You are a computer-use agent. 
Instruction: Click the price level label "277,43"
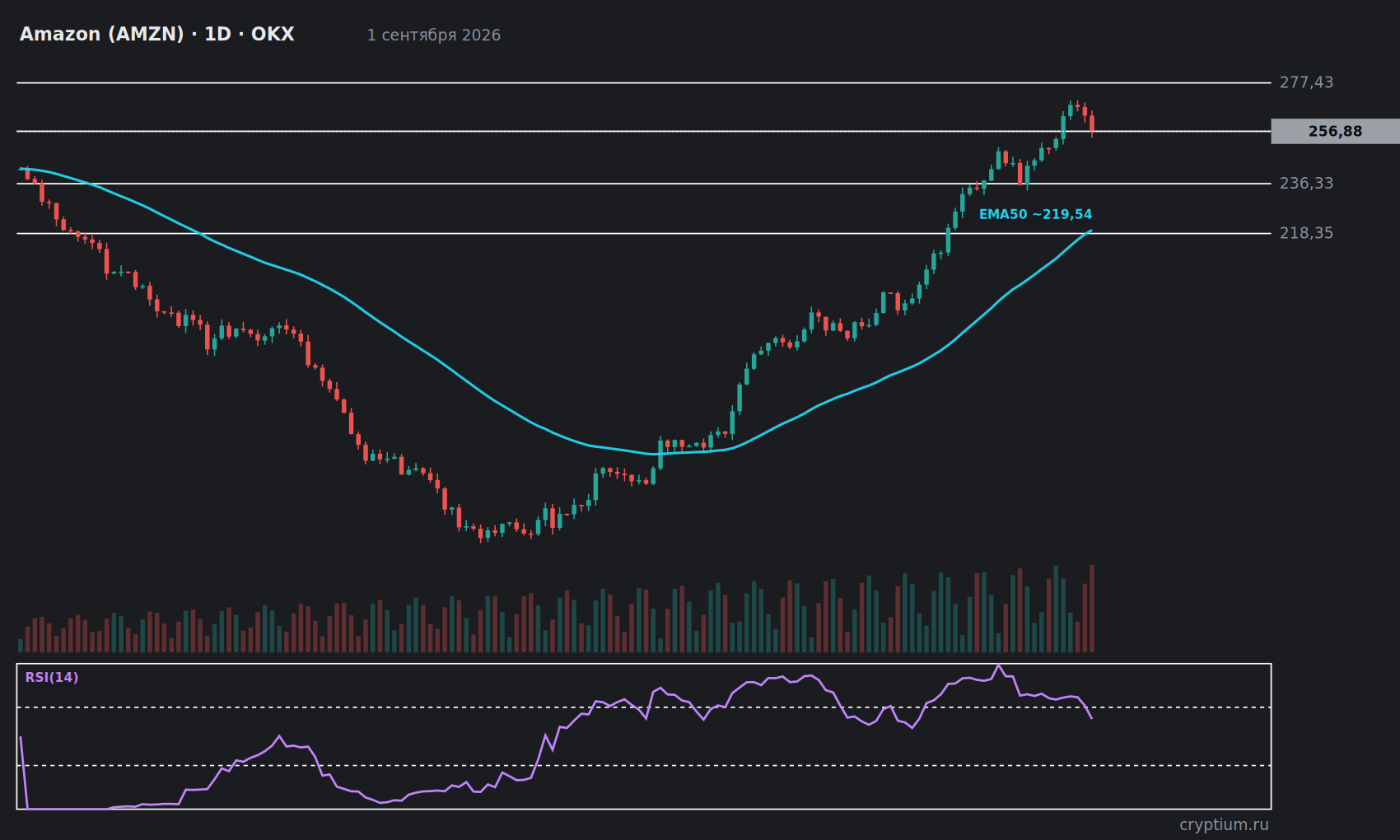(x=1306, y=82)
